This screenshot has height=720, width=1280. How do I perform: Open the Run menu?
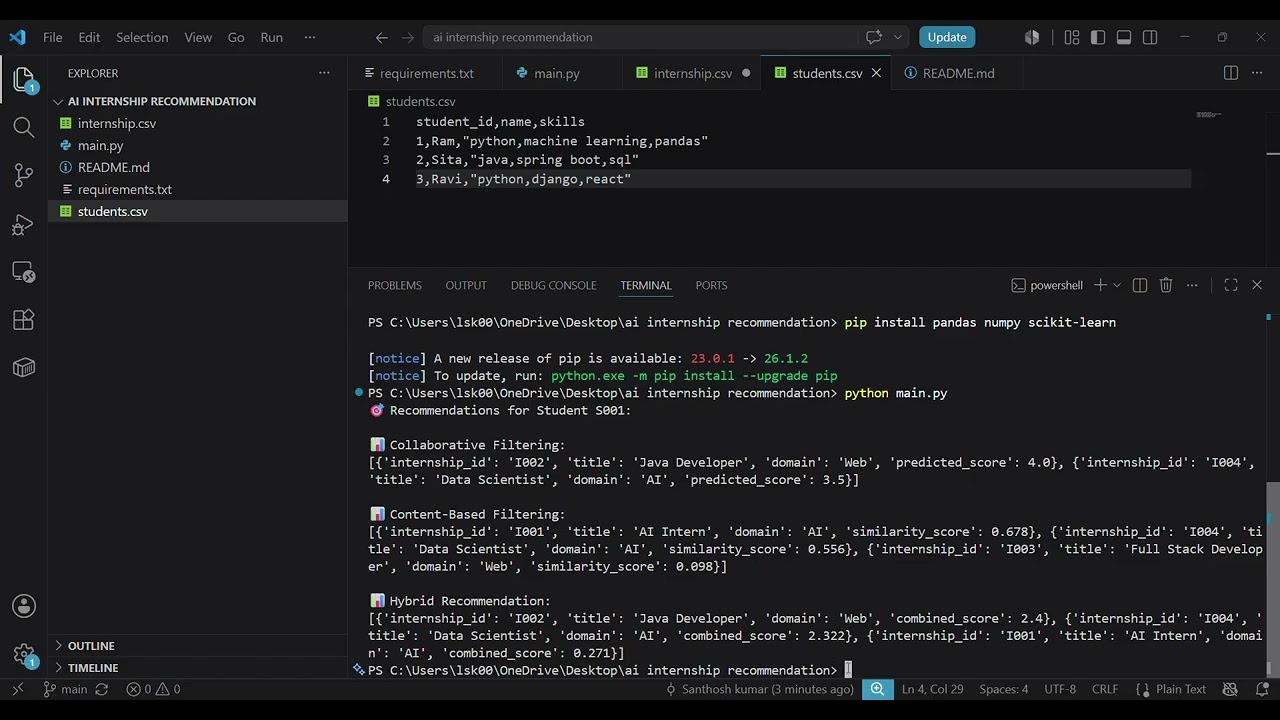[x=272, y=37]
